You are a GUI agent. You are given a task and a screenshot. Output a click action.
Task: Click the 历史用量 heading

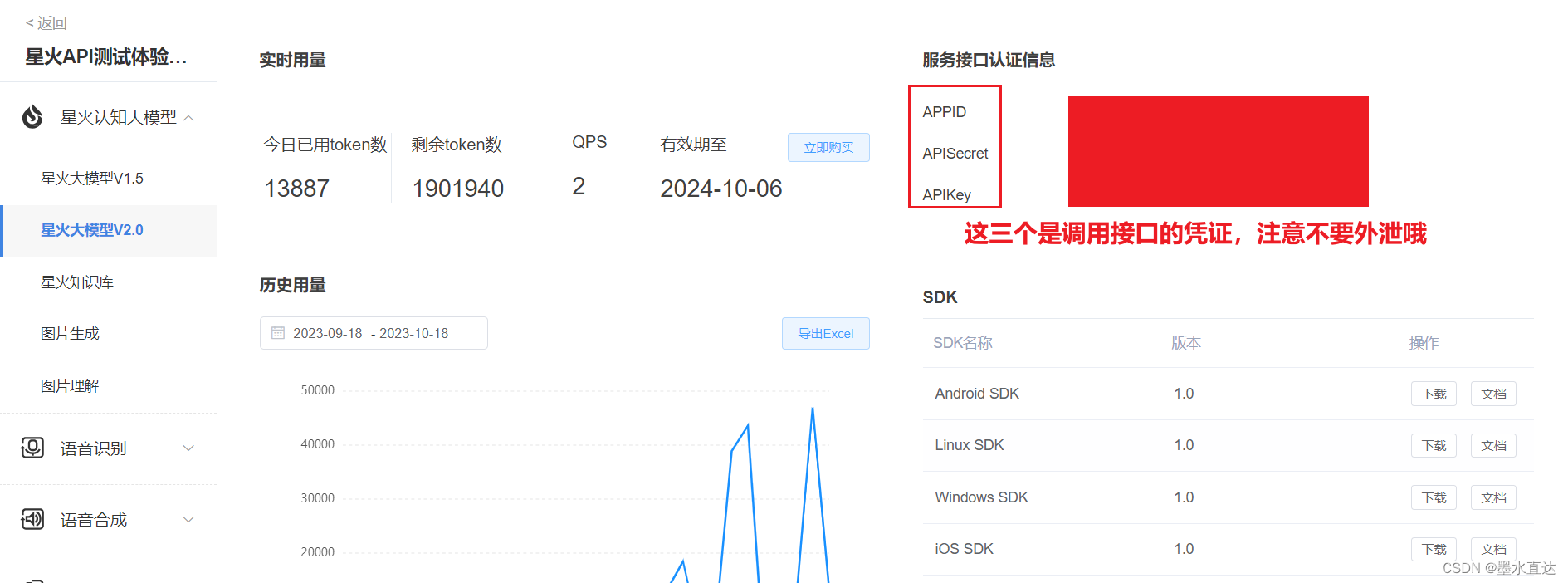[292, 285]
